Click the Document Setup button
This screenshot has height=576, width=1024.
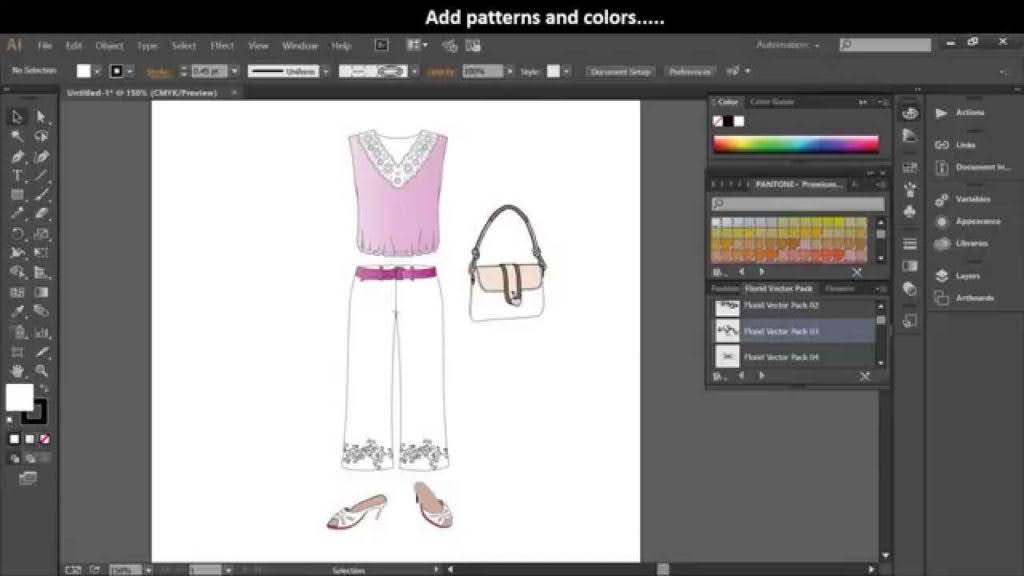[620, 72]
